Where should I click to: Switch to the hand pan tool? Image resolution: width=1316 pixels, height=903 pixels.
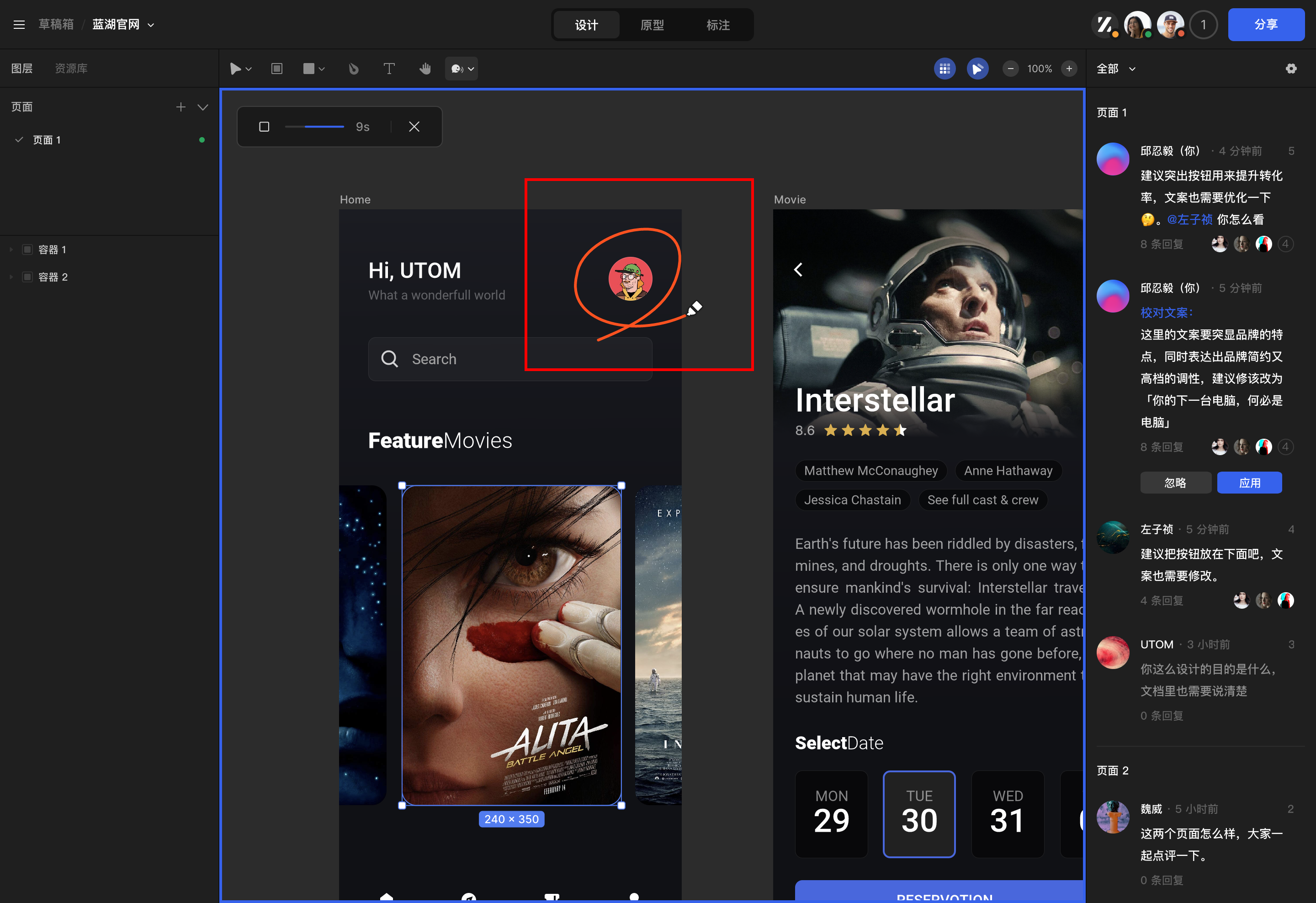click(x=425, y=69)
